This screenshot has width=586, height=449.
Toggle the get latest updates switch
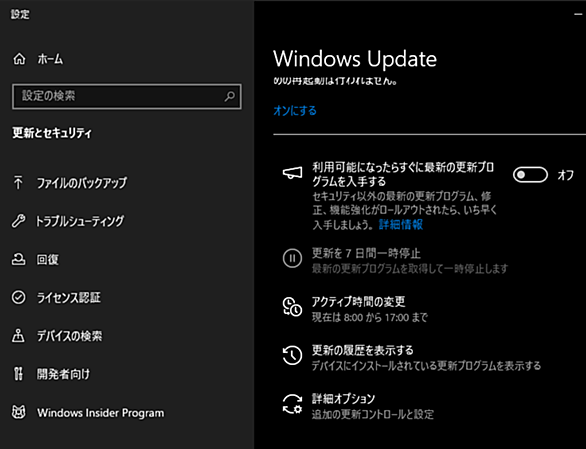(x=530, y=175)
